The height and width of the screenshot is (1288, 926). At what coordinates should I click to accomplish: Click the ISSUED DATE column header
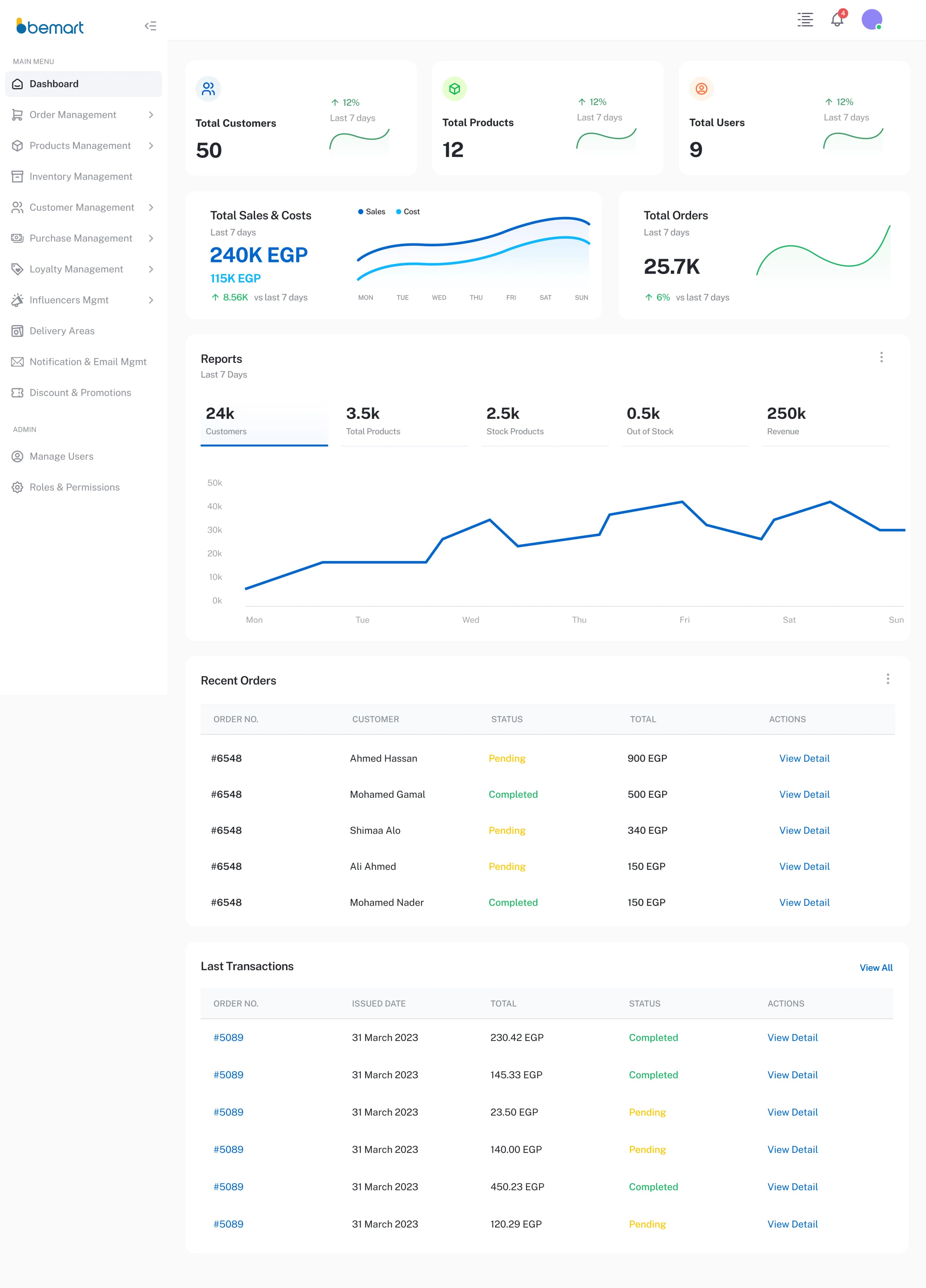click(x=379, y=1004)
